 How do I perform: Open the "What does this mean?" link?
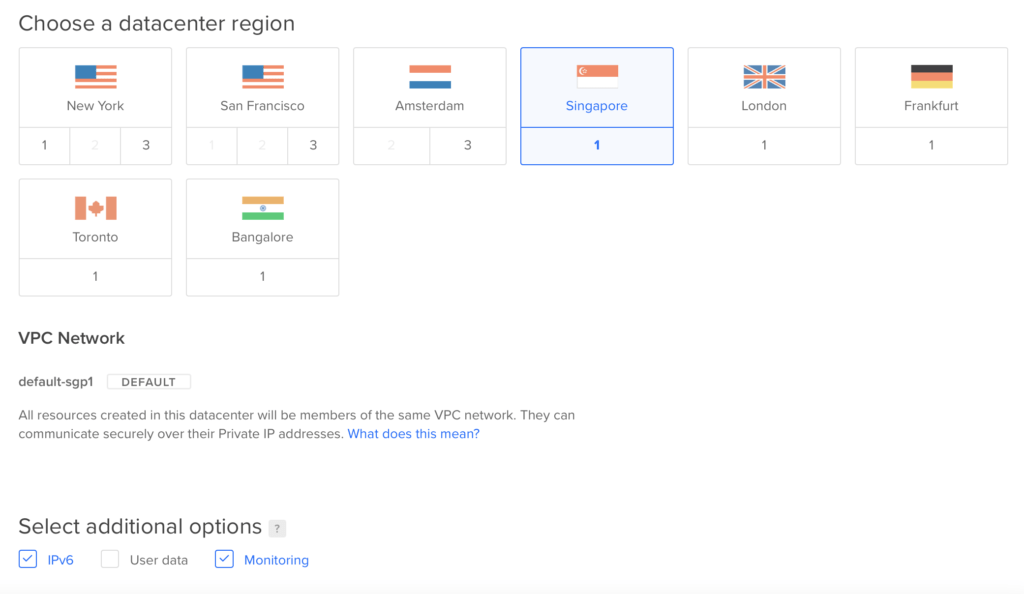coord(413,434)
